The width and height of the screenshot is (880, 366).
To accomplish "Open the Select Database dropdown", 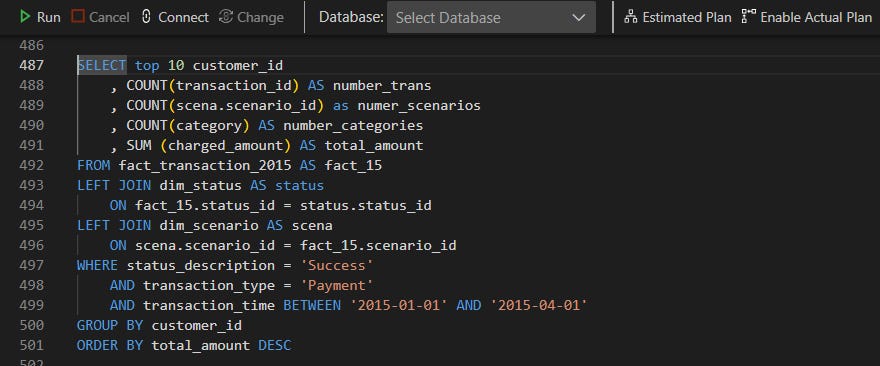I will [491, 17].
